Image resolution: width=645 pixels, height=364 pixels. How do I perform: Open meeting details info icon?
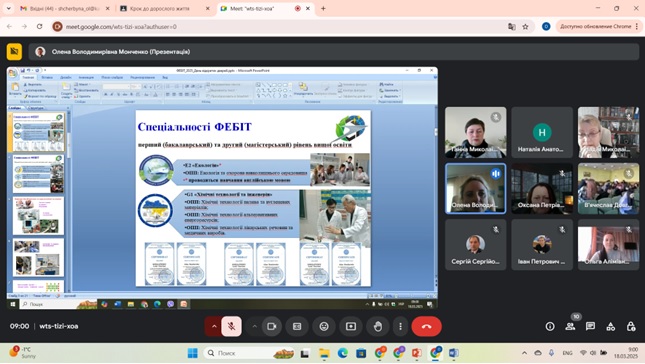pos(550,327)
